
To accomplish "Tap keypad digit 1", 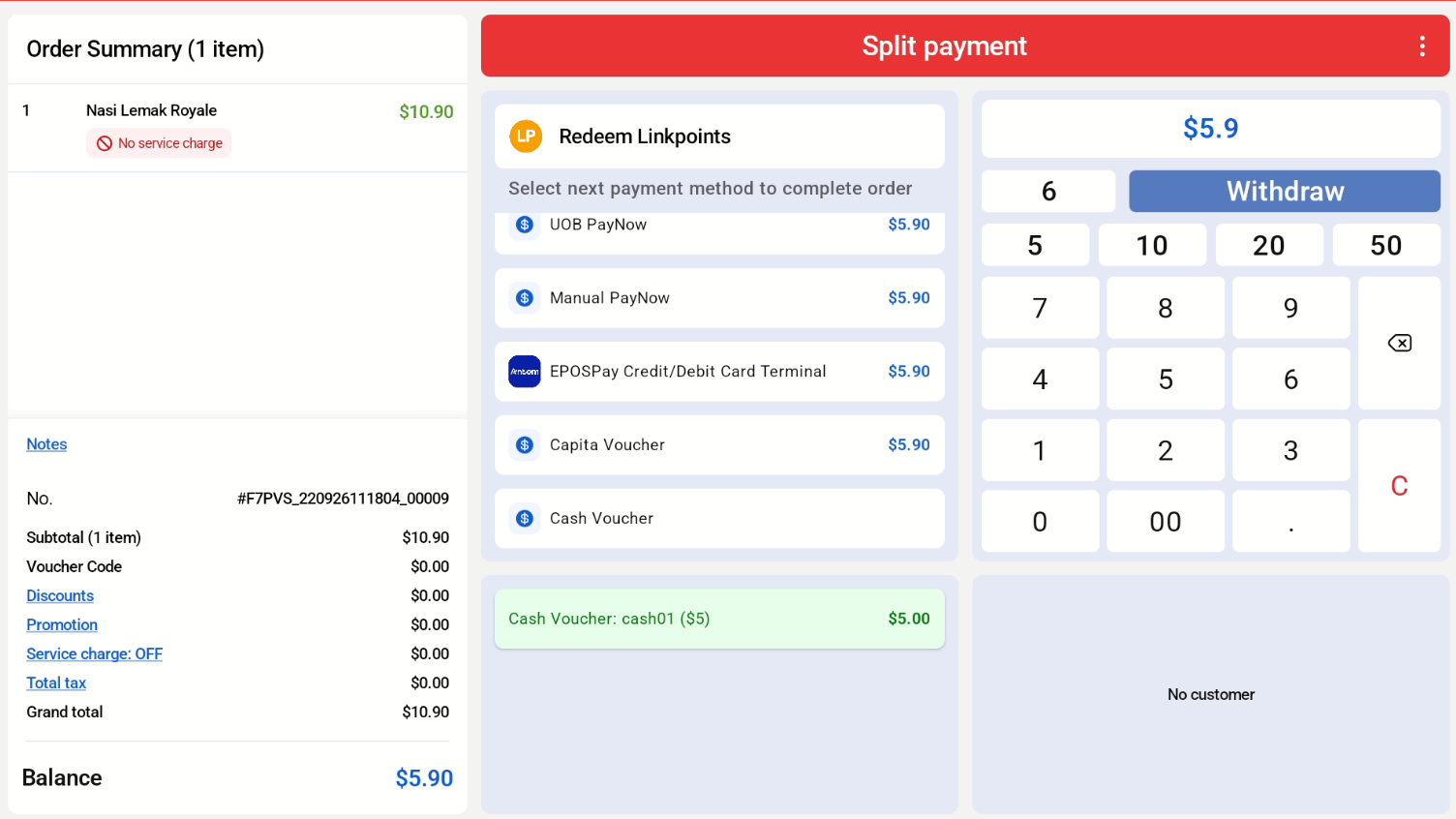I will (1040, 450).
